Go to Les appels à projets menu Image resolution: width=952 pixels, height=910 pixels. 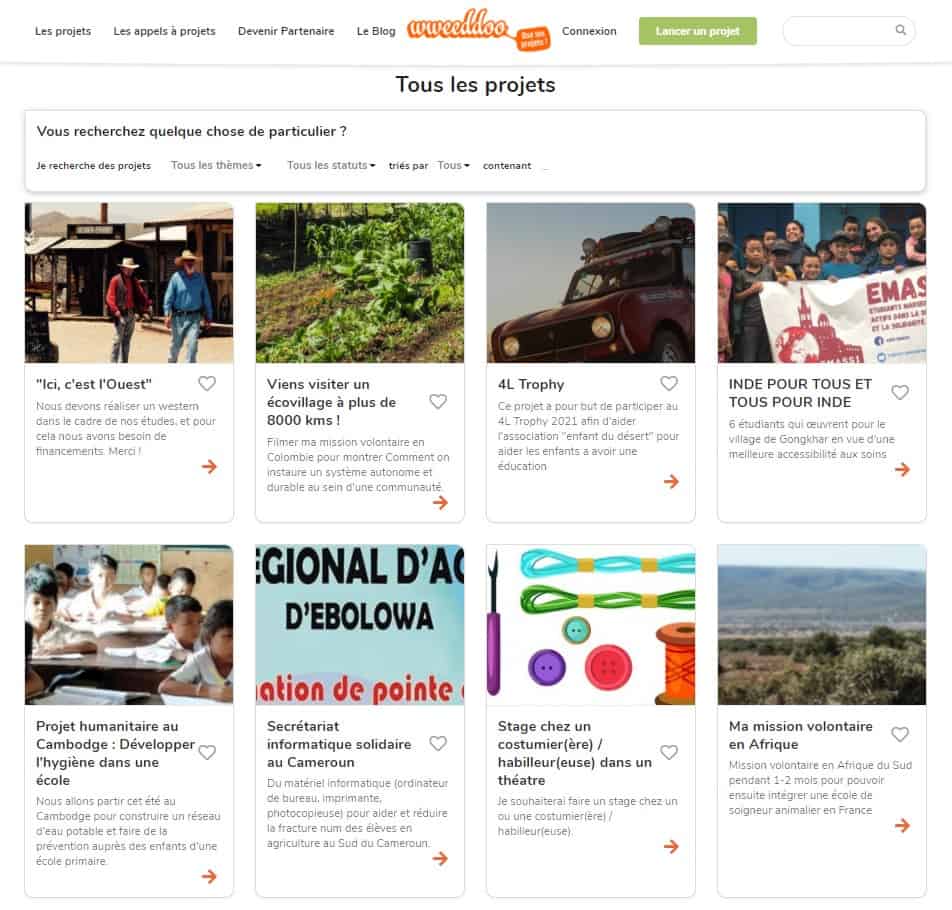(x=165, y=31)
